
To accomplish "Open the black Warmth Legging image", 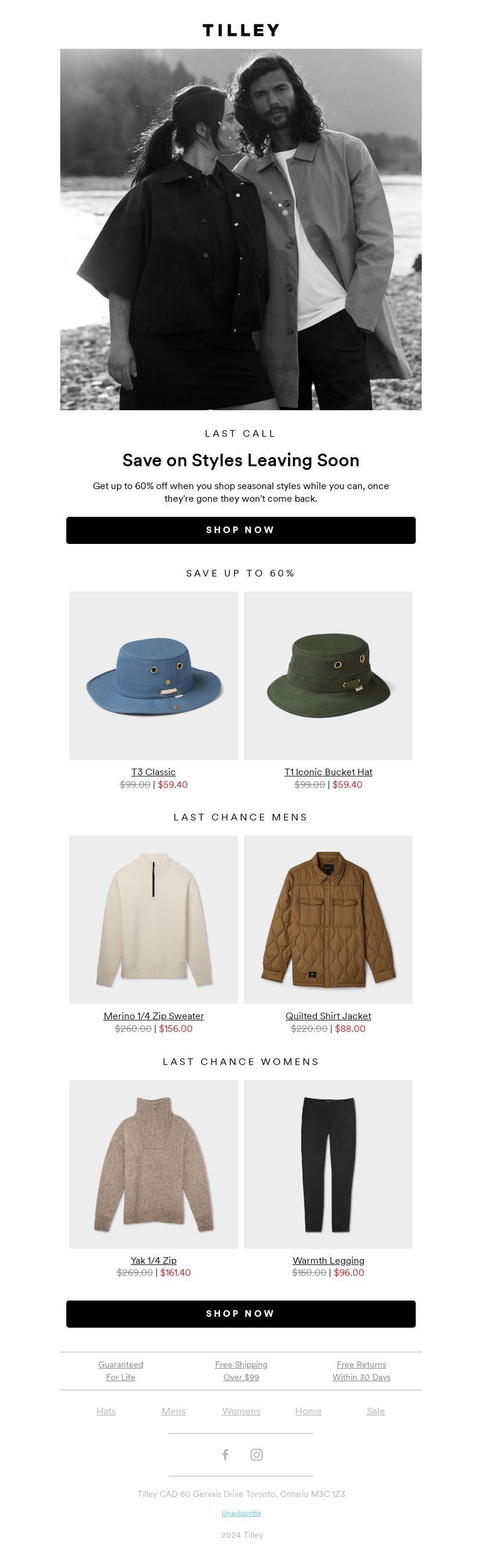I will [328, 1164].
